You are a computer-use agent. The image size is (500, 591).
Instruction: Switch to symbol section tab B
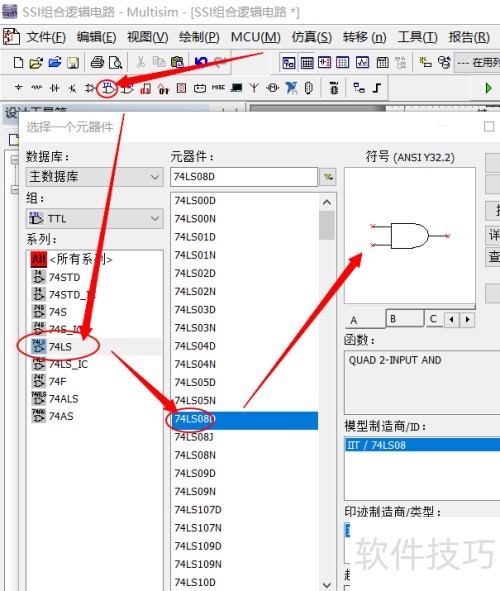pyautogui.click(x=405, y=318)
